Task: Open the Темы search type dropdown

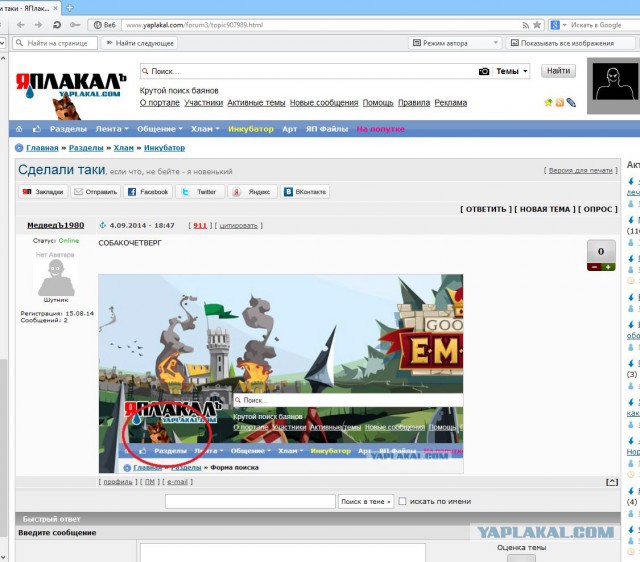Action: [x=511, y=71]
